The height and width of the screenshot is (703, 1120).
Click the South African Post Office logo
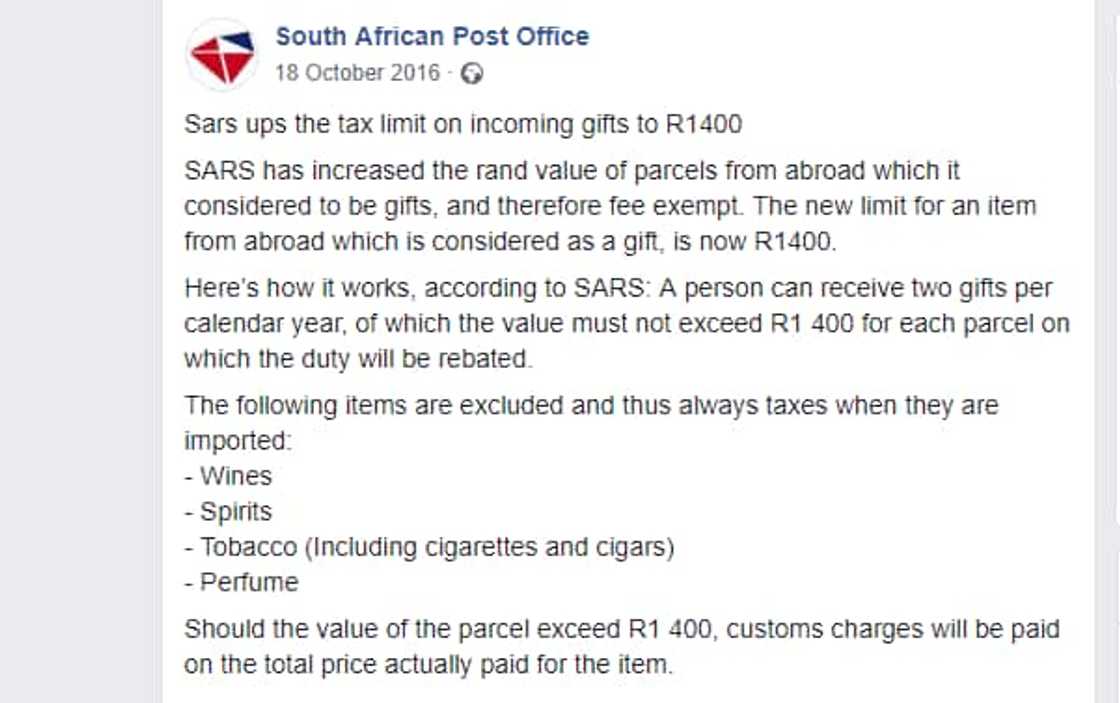coord(222,55)
